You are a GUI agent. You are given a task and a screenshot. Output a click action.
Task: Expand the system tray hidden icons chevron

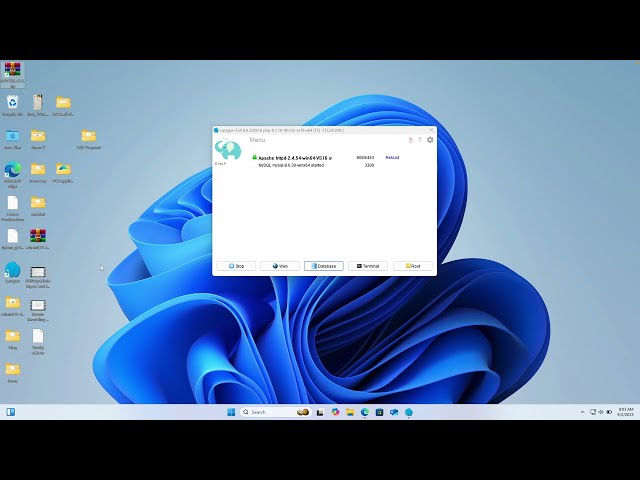[583, 412]
